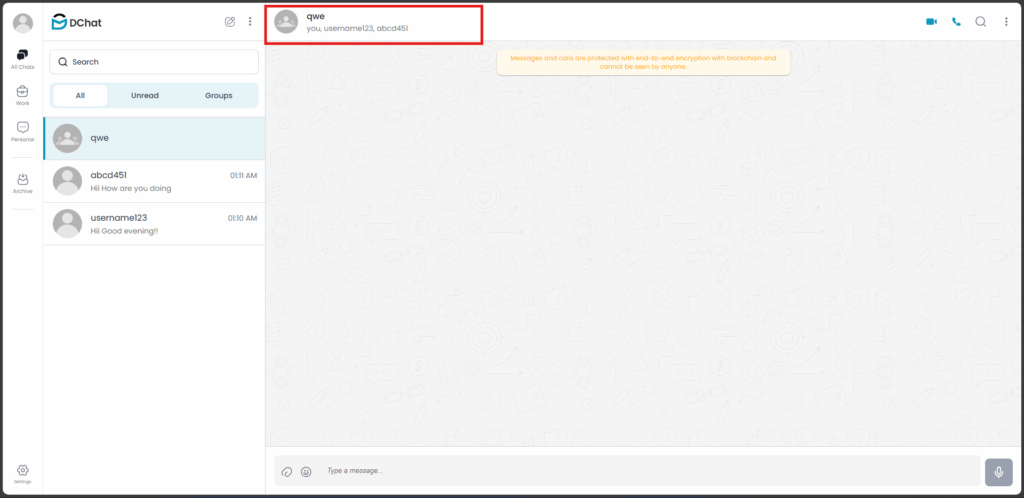Open the chat list three-dot menu
Viewport: 1024px width, 498px height.
(250, 22)
